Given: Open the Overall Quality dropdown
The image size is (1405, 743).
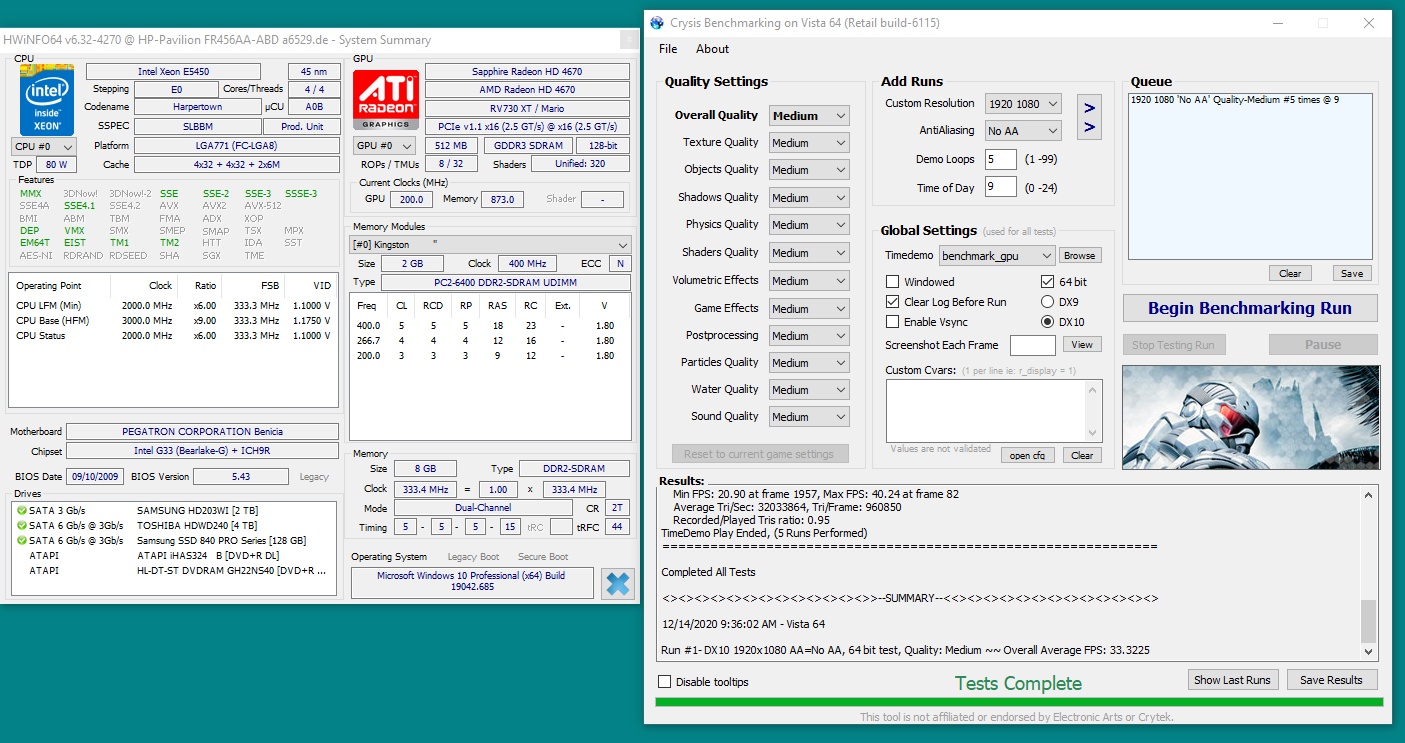Looking at the screenshot, I should point(809,116).
